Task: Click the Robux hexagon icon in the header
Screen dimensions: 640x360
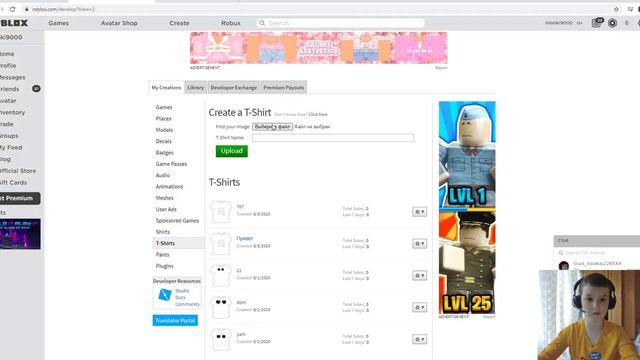Action: tap(612, 23)
